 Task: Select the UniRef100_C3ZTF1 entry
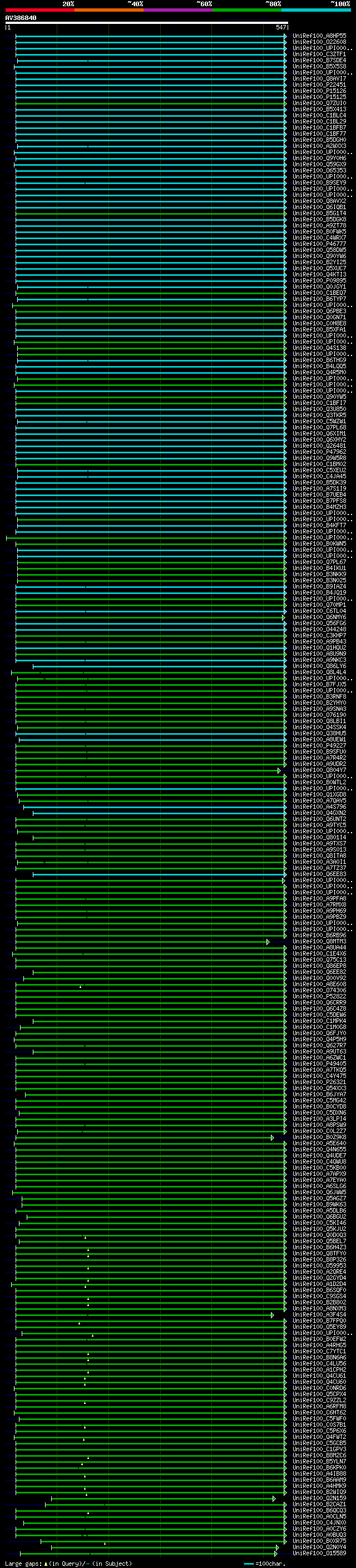point(319,54)
